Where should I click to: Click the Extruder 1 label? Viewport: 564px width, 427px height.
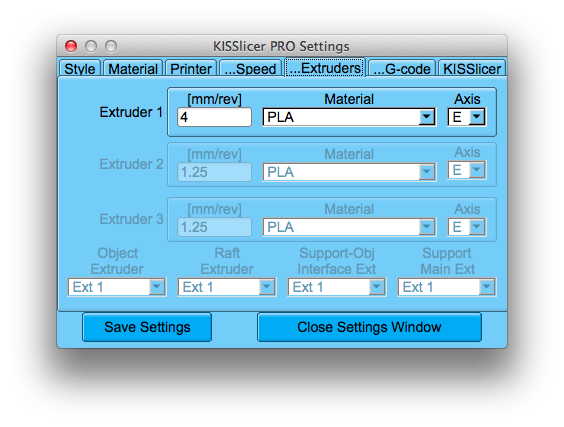(x=131, y=112)
